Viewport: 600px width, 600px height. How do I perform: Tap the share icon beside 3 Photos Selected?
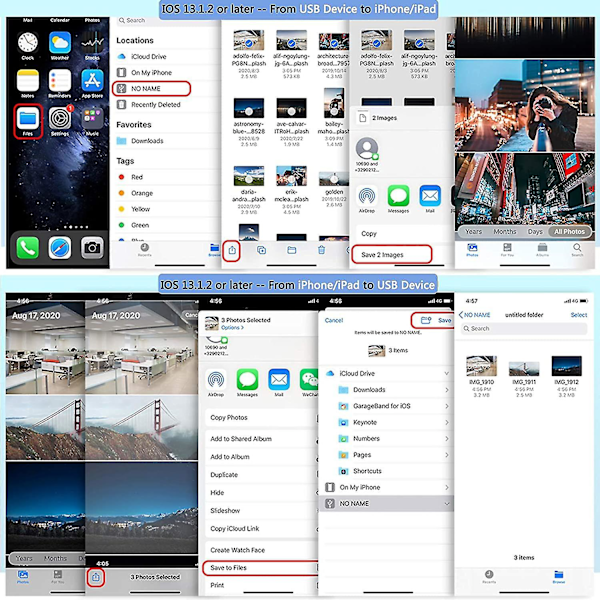point(96,576)
